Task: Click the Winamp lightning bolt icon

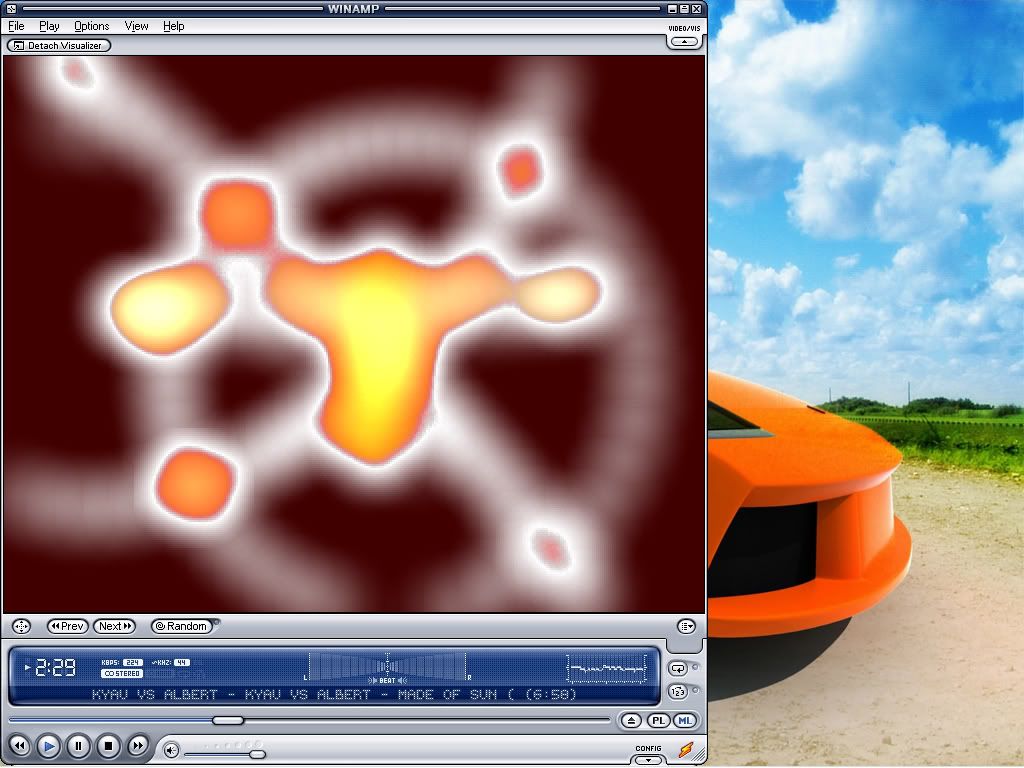Action: pos(685,749)
